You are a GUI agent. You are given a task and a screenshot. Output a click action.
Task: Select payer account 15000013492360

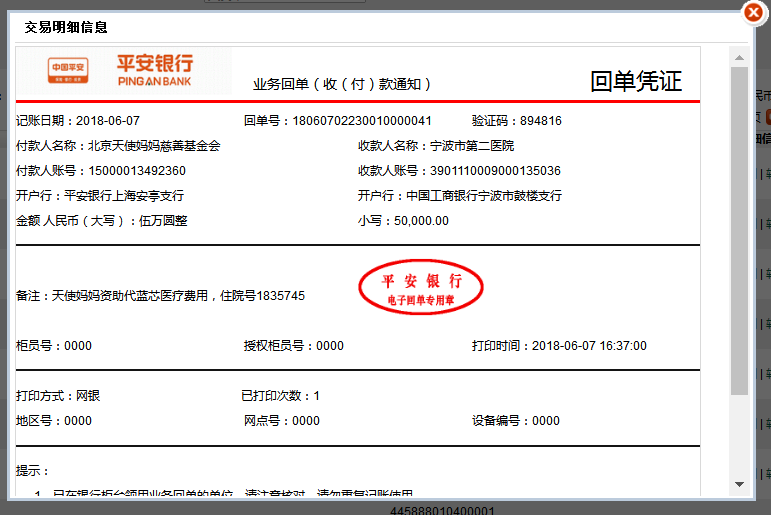pyautogui.click(x=137, y=171)
